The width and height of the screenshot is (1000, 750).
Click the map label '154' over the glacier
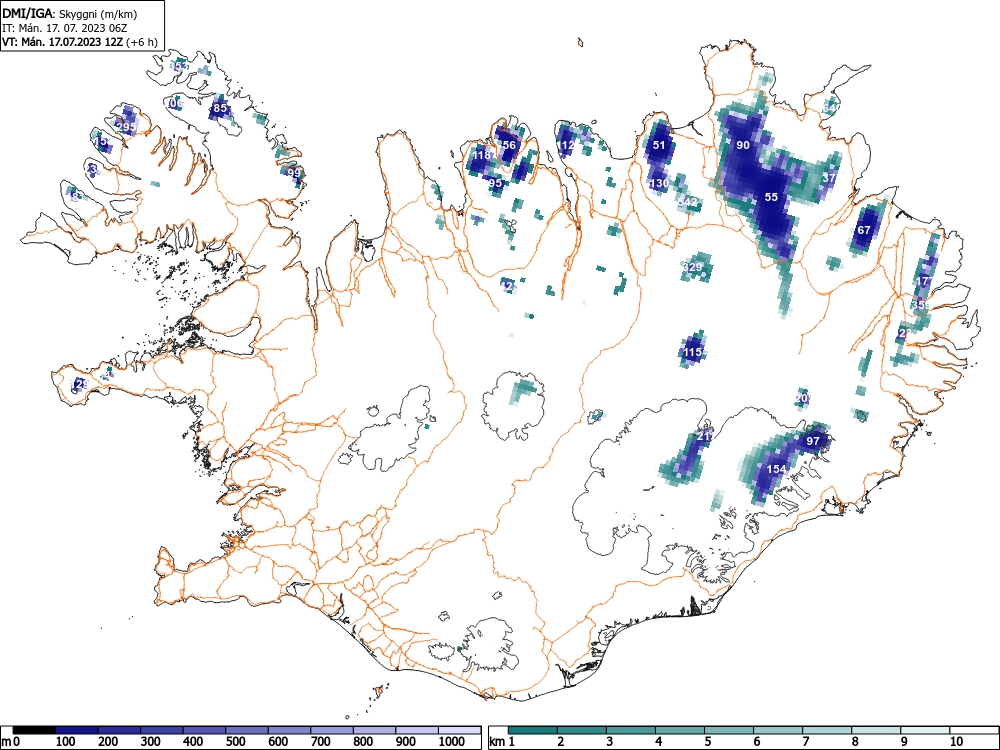[x=776, y=469]
